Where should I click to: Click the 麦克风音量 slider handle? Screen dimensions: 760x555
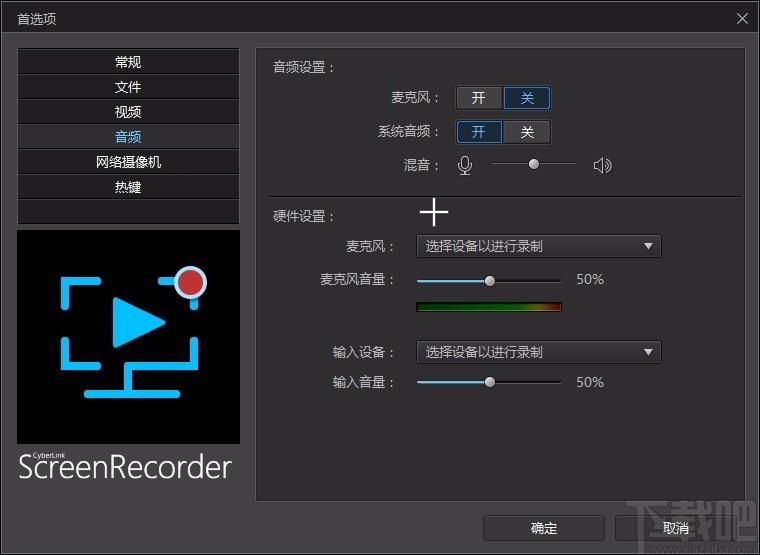click(x=490, y=281)
